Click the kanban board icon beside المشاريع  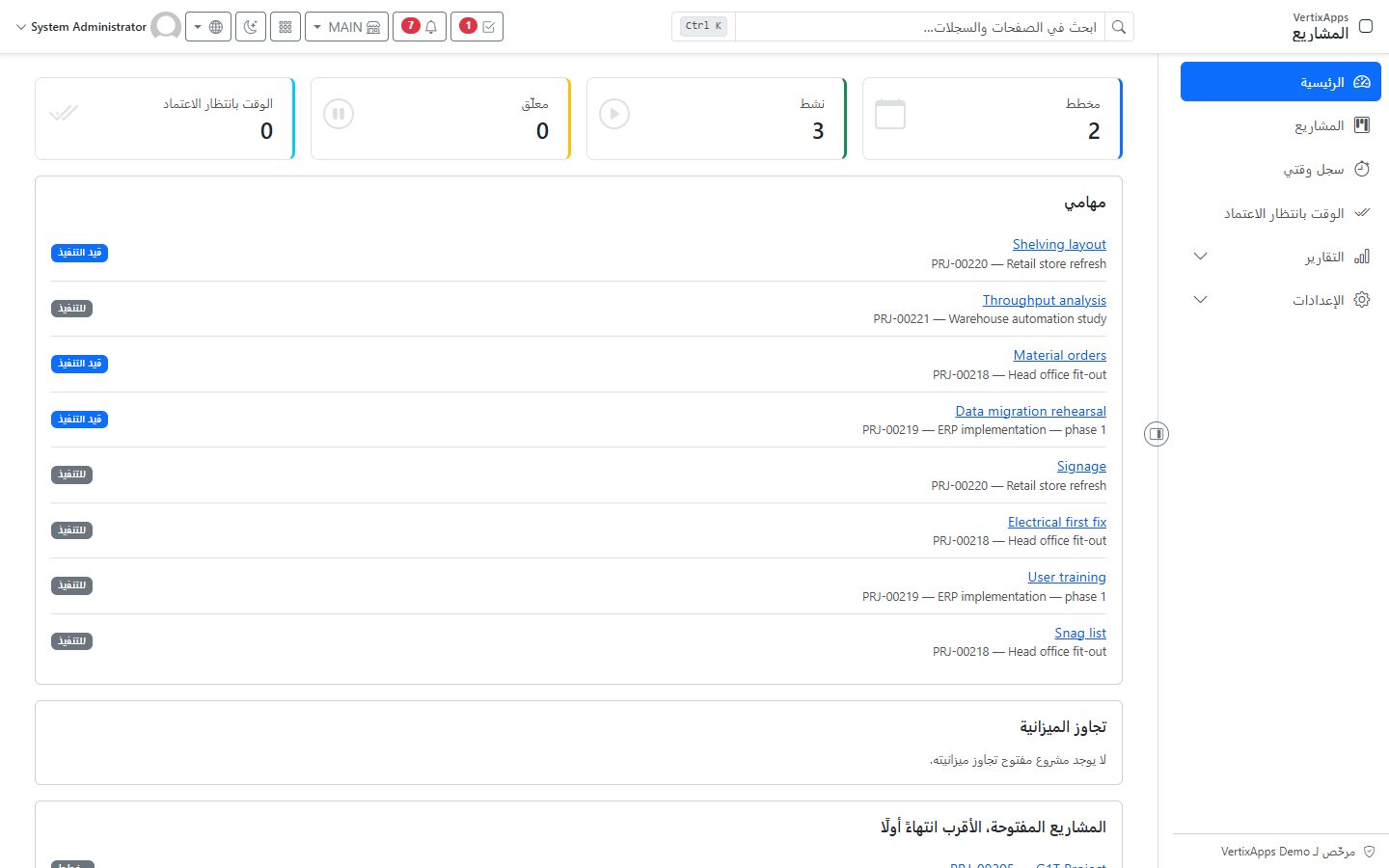[1362, 125]
